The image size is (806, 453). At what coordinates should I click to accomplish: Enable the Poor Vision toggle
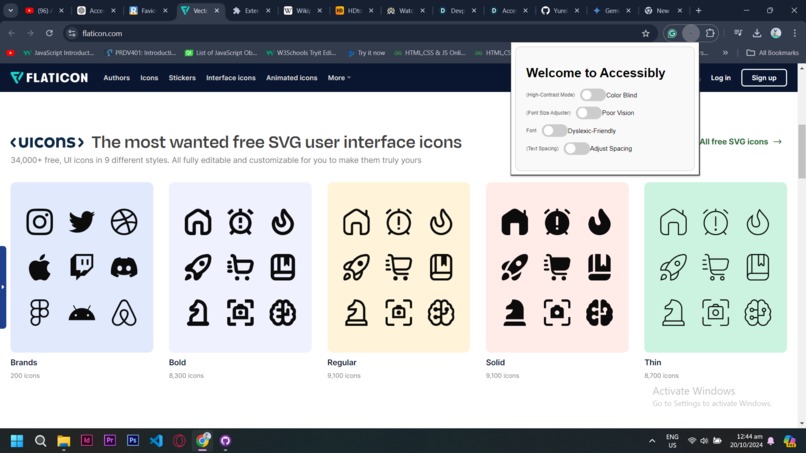(x=588, y=113)
